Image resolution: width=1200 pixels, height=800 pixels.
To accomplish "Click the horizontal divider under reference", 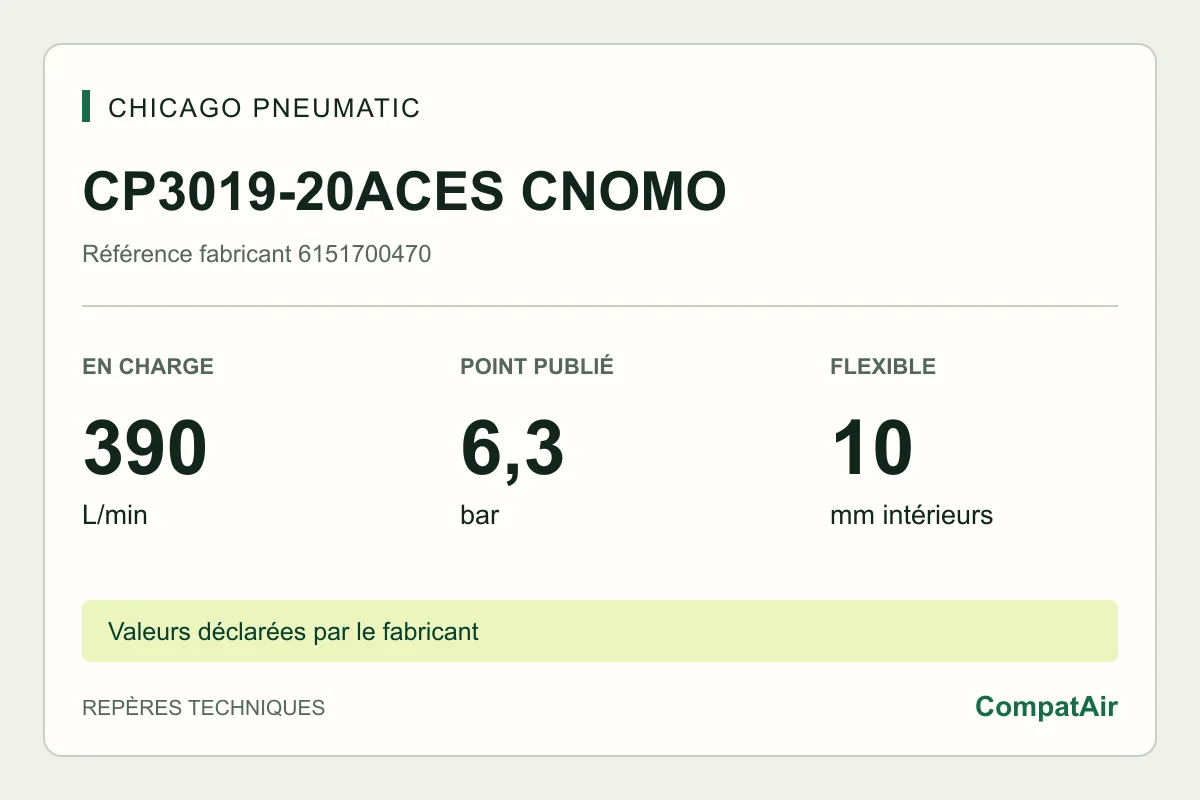I will click(600, 305).
